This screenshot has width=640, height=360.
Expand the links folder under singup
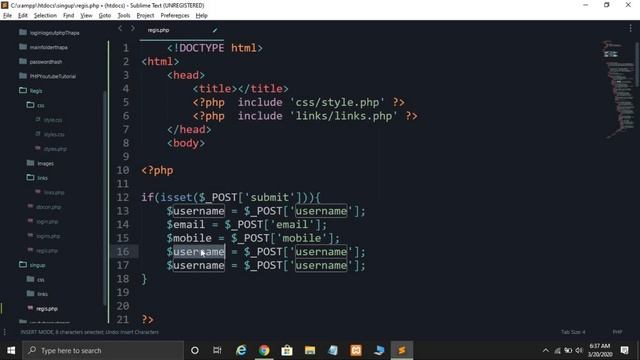pos(37,294)
